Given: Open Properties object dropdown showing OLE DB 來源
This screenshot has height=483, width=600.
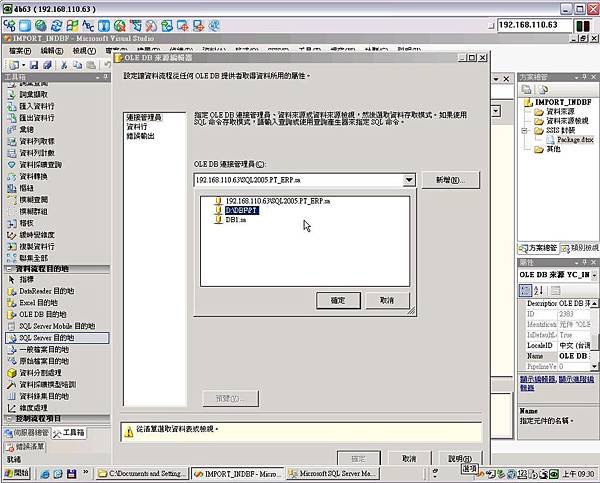Looking at the screenshot, I should 594,275.
